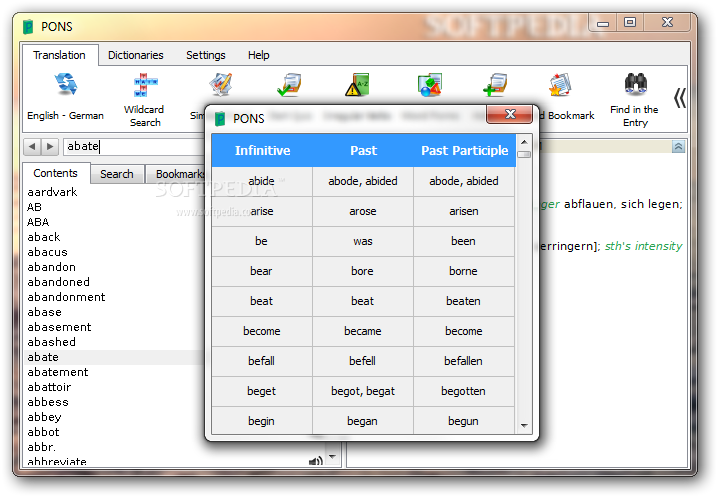718x497 pixels.
Task: Switch to the Contents tab
Action: click(55, 173)
